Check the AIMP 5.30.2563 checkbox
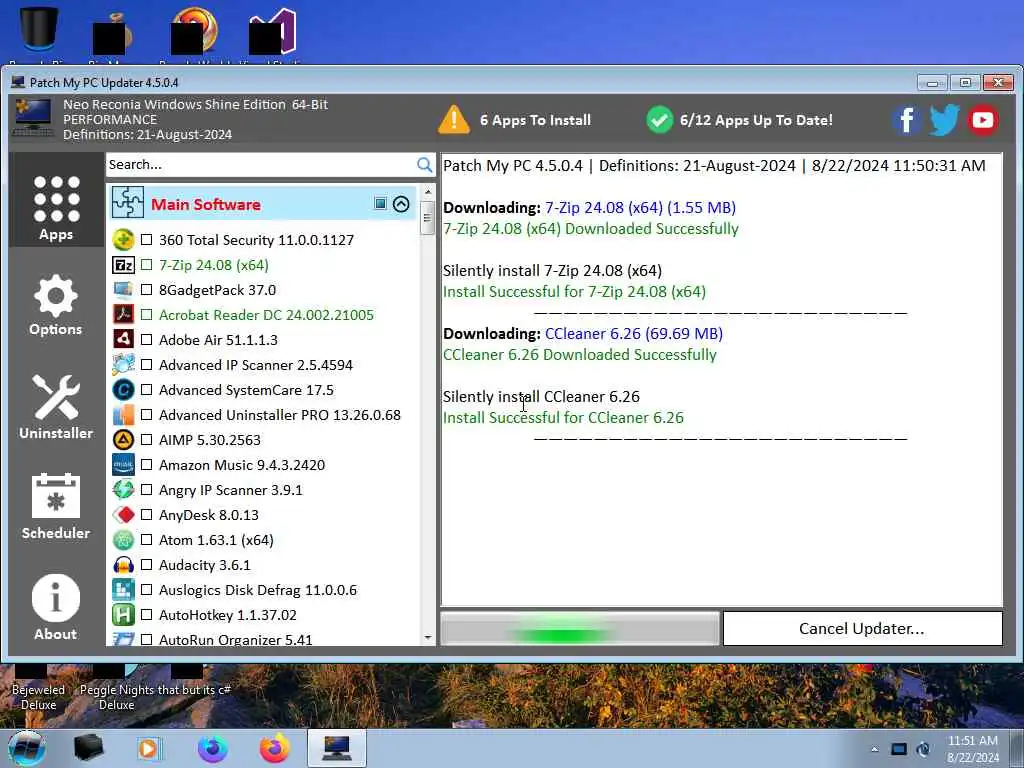The width and height of the screenshot is (1024, 768). tap(147, 440)
